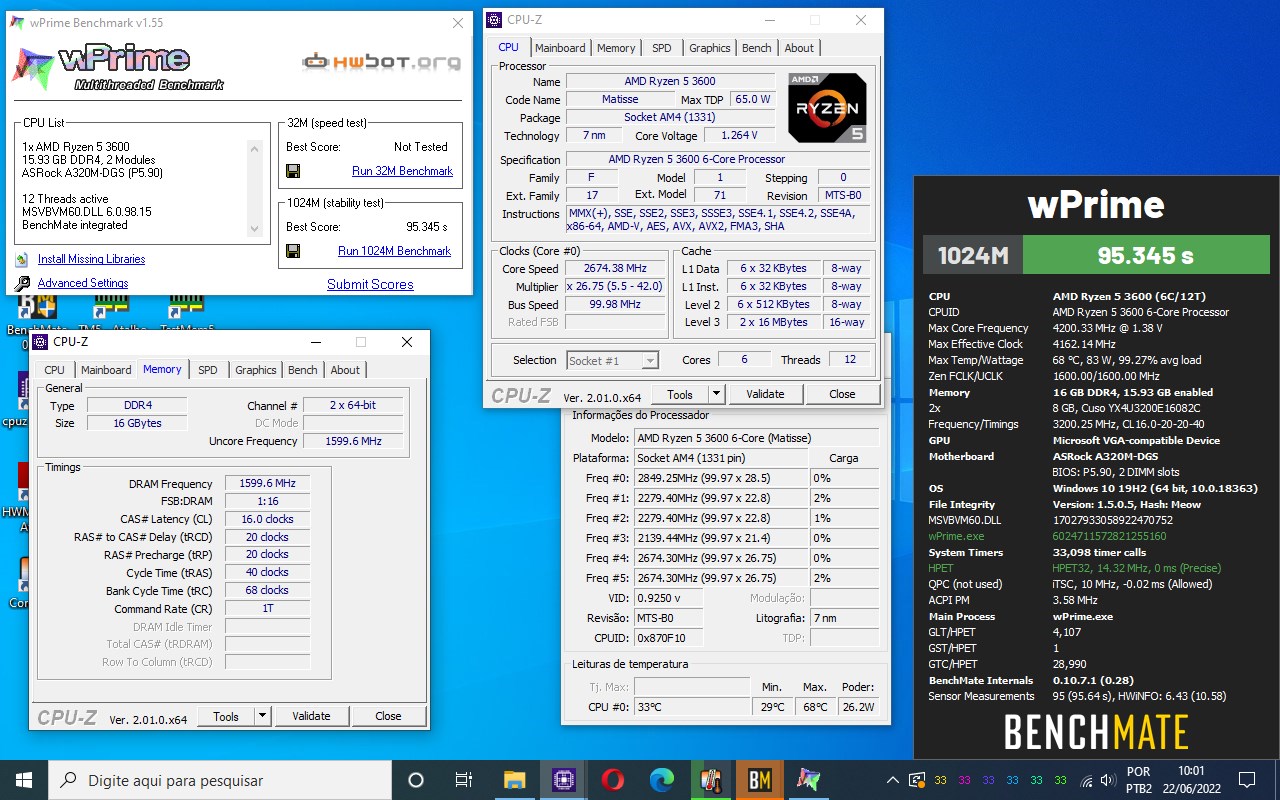
Task: Click the POR PTB2 language indicator
Action: (1139, 780)
